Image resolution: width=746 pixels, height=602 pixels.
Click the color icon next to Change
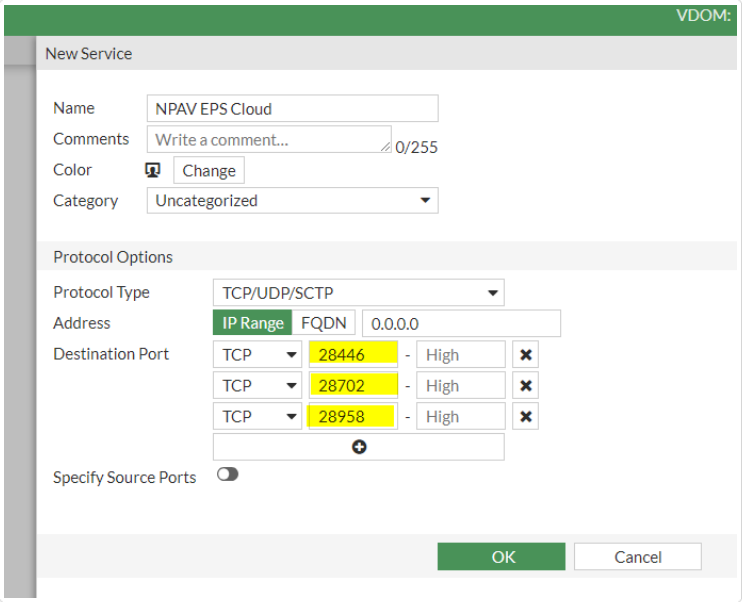[x=153, y=170]
